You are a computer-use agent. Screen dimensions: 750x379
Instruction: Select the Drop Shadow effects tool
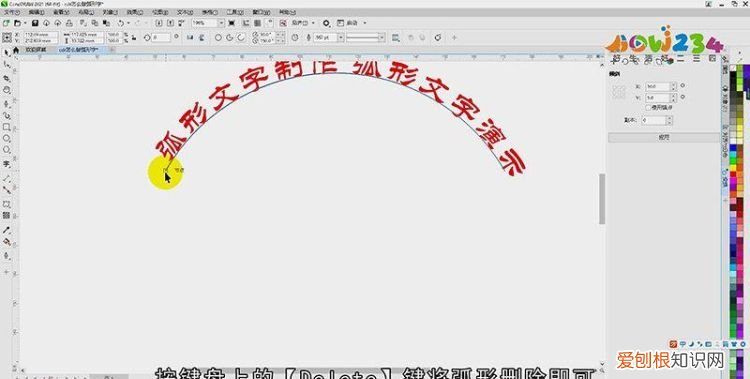click(7, 204)
